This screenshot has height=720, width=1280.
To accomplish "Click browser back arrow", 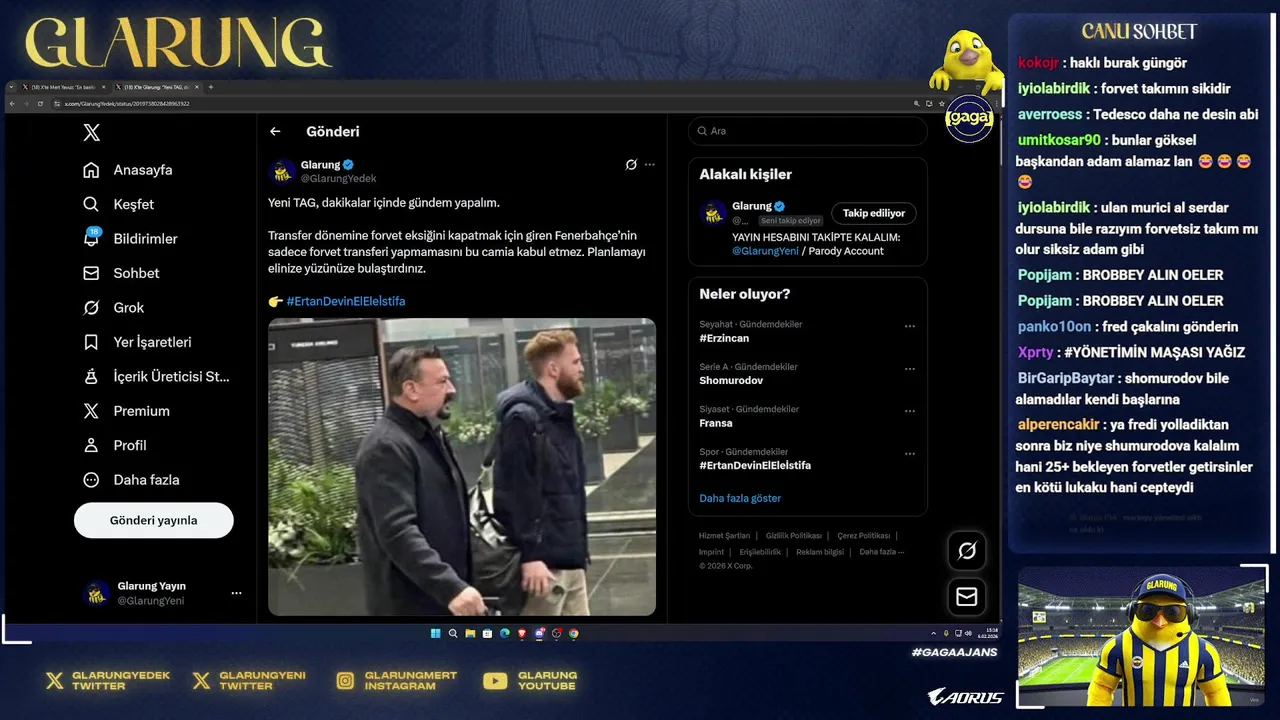I will point(12,104).
